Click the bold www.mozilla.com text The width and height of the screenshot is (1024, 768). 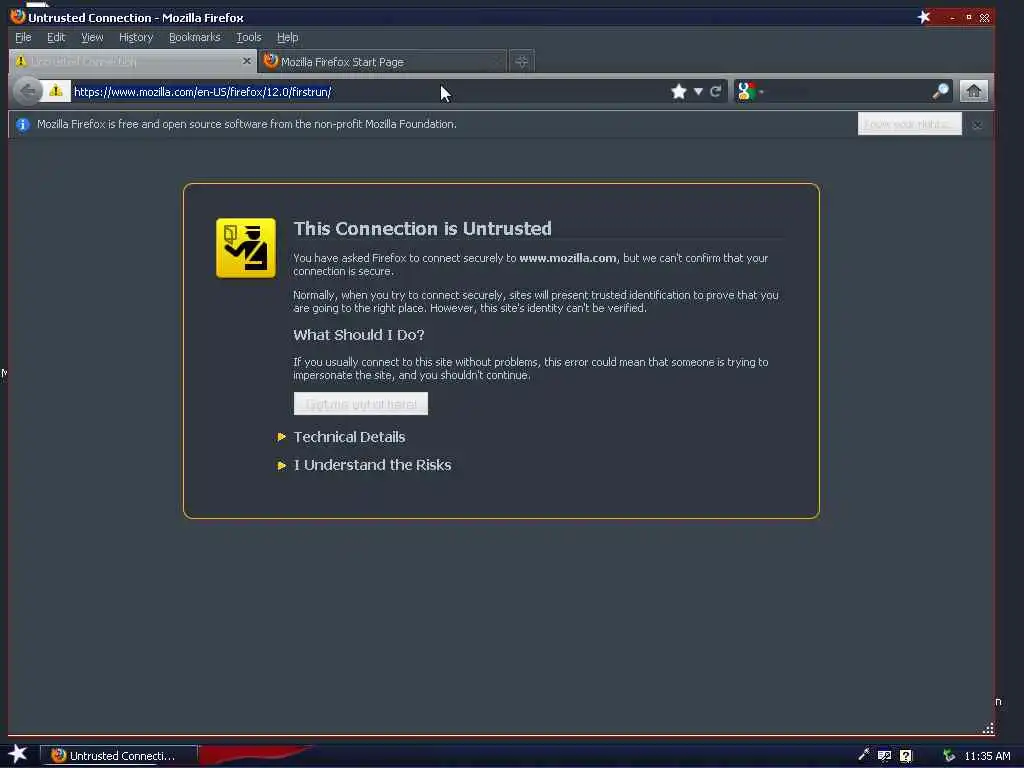(x=568, y=258)
